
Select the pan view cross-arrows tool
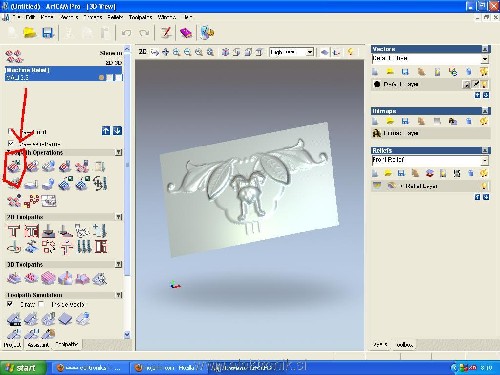165,52
